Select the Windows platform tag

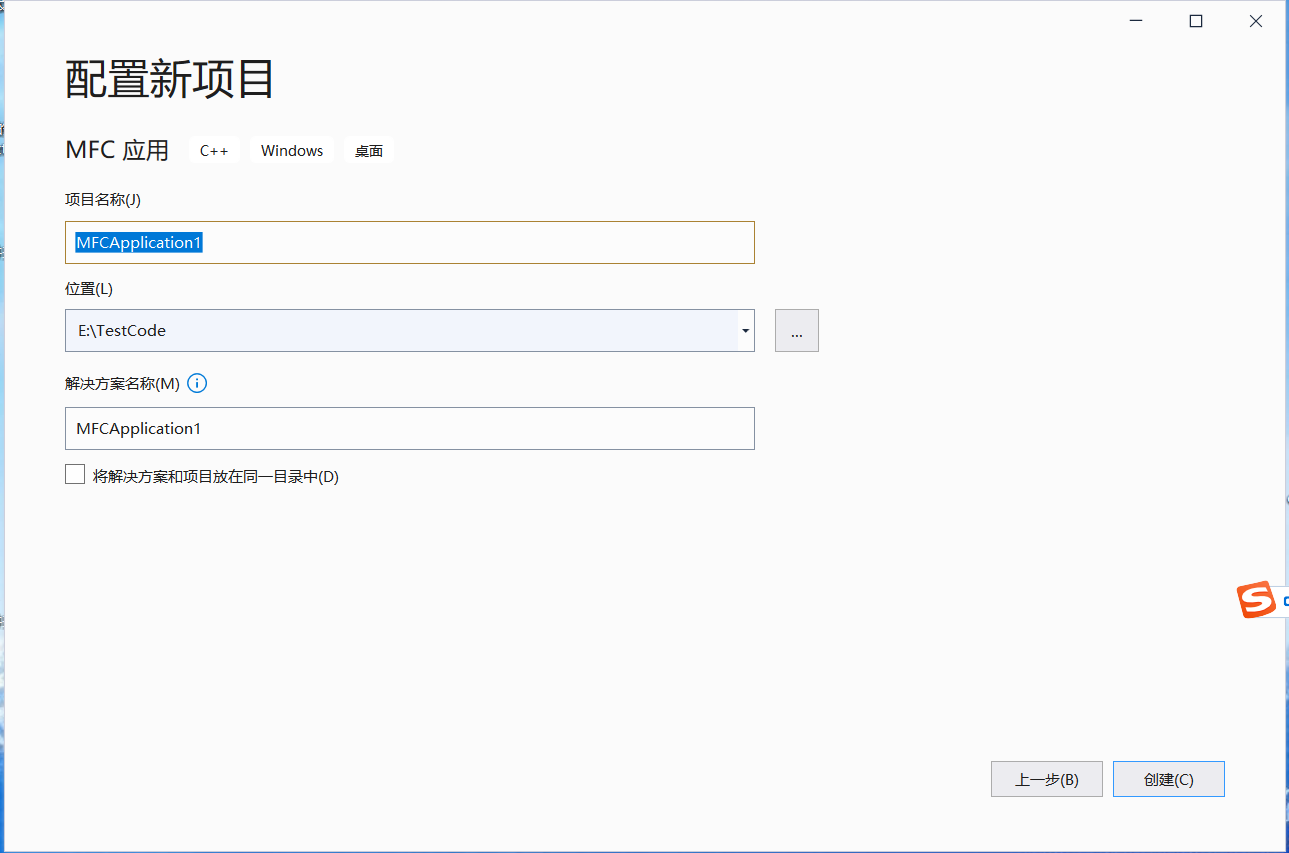[x=291, y=150]
